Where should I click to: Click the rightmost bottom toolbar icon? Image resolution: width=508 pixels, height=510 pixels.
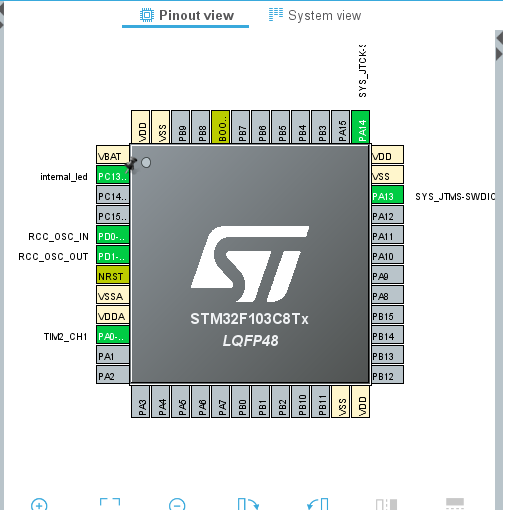pyautogui.click(x=455, y=504)
